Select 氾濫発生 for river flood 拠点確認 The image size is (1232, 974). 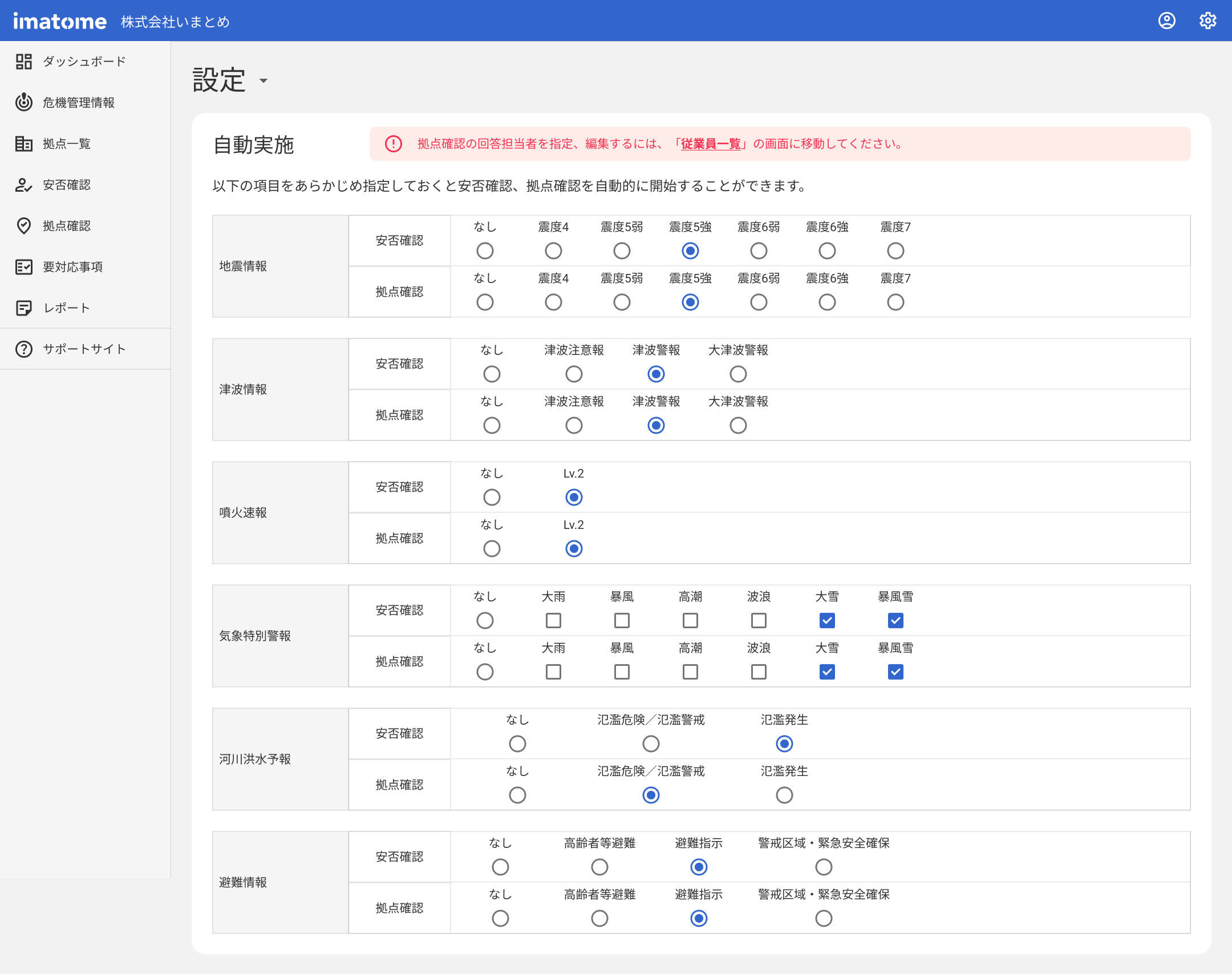784,795
